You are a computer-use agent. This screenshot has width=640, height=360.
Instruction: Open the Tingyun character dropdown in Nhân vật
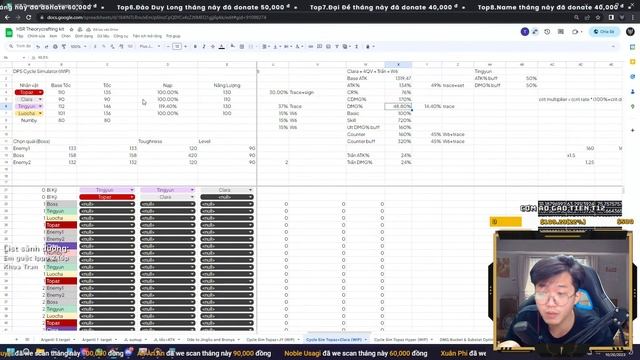click(x=29, y=106)
